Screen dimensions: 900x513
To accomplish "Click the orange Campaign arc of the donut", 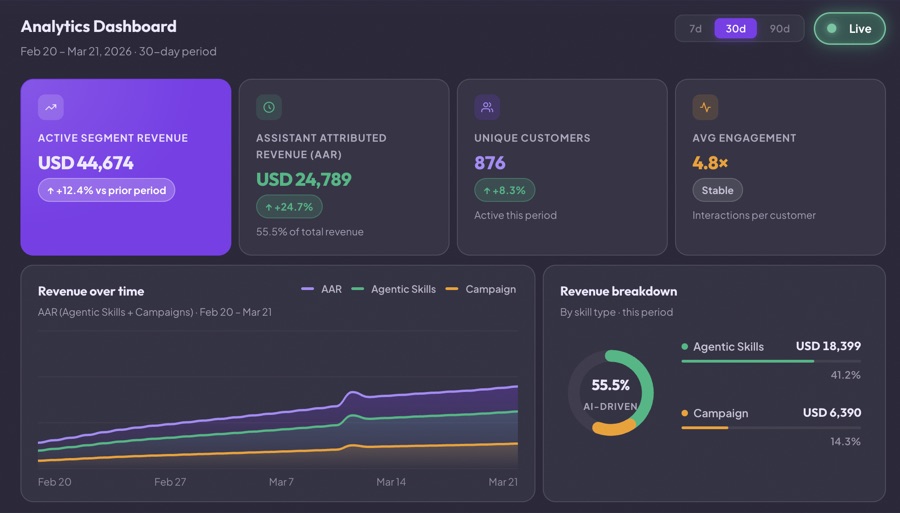I will [613, 429].
